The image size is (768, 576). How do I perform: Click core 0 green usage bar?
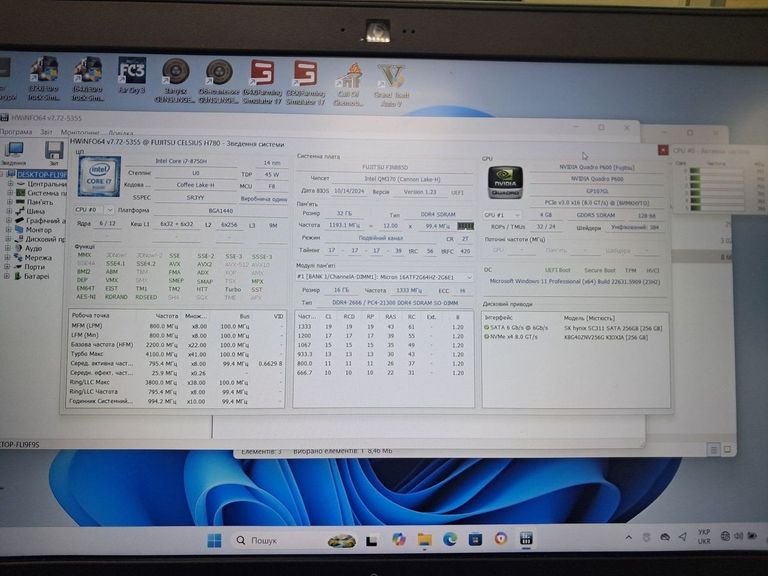tap(695, 171)
